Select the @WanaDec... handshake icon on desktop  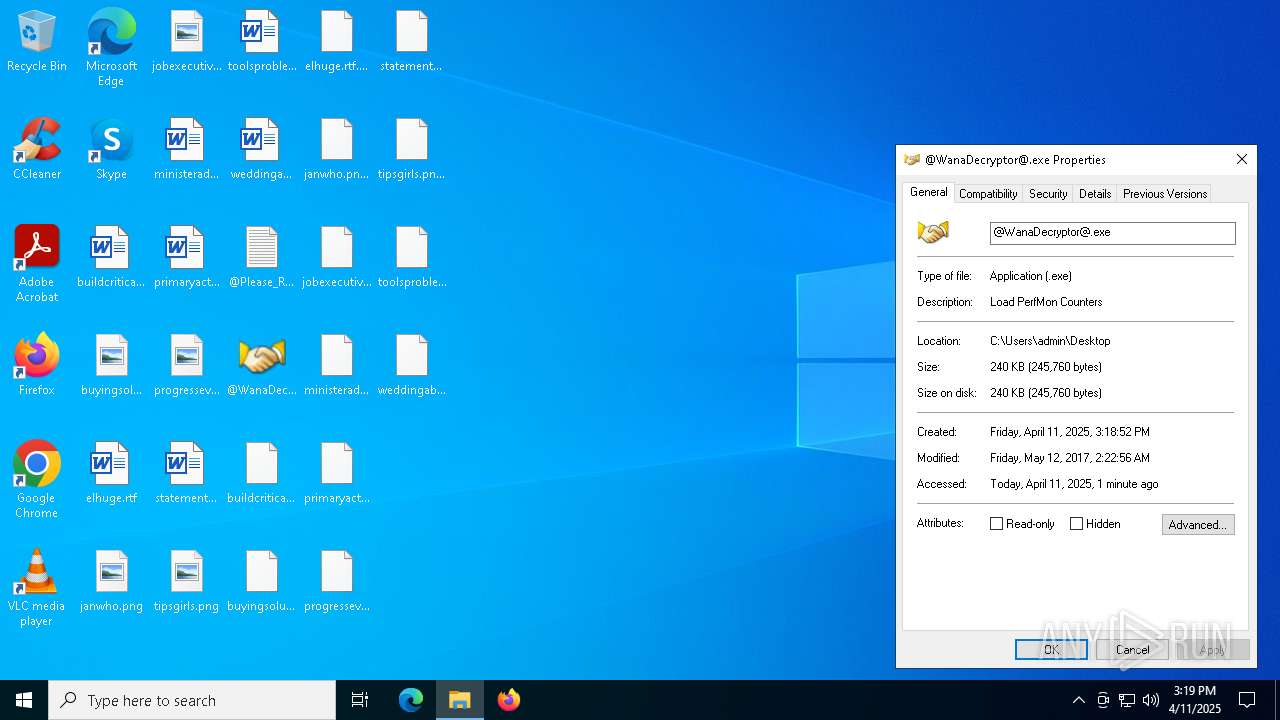[x=262, y=366]
